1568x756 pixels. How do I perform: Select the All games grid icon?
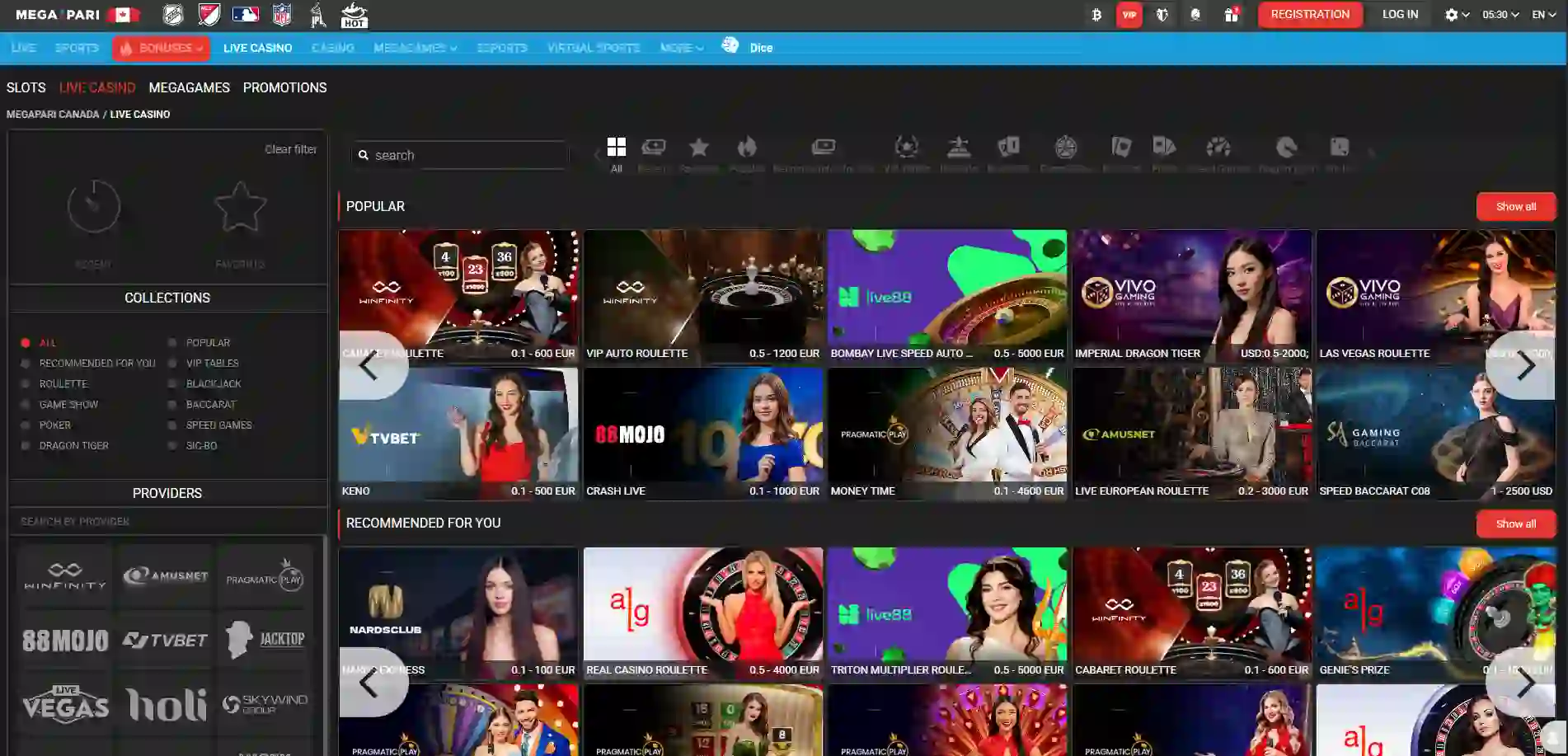(616, 148)
